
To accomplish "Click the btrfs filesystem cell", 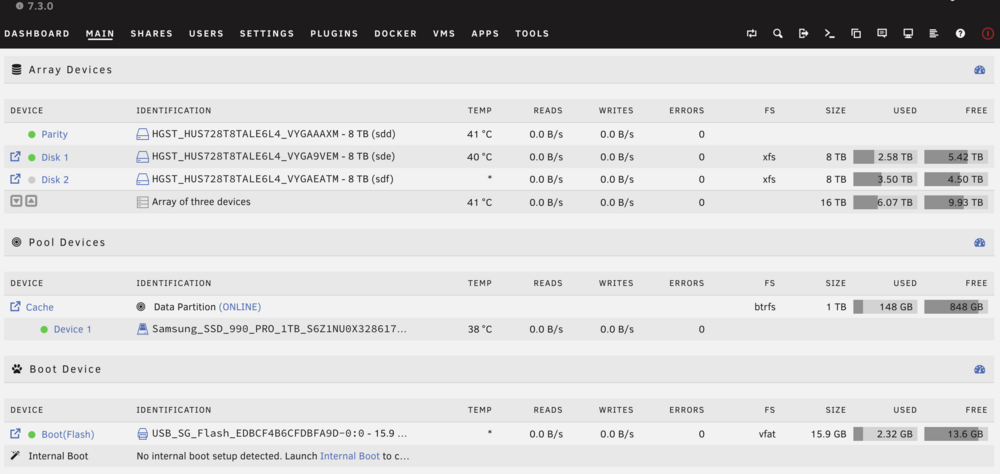I will click(x=765, y=307).
